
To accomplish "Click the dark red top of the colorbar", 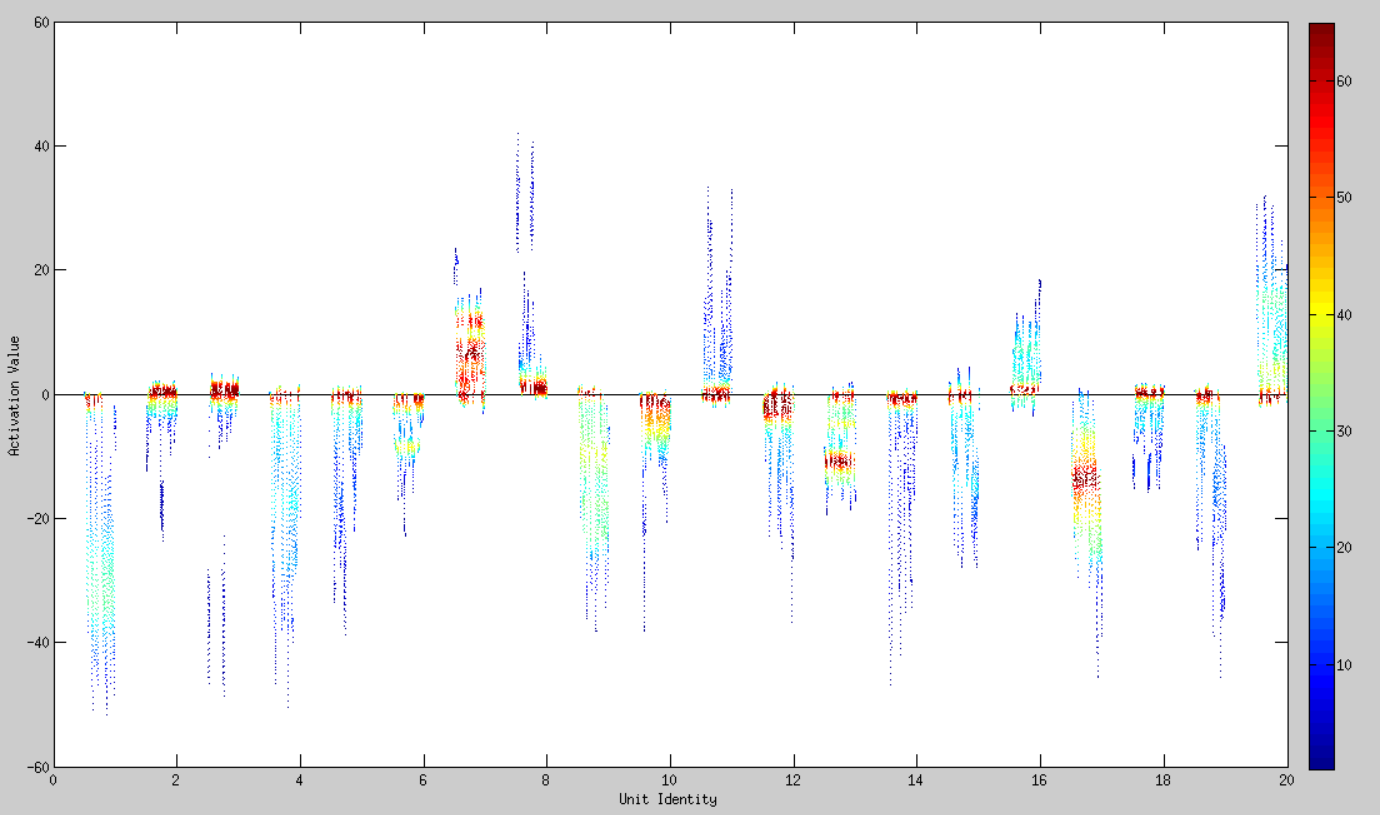I will (x=1321, y=30).
